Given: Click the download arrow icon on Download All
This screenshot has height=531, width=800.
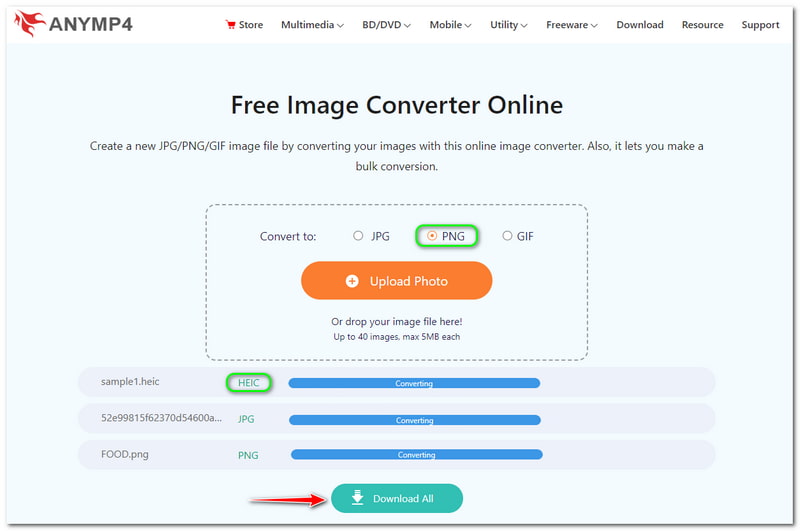Looking at the screenshot, I should [358, 497].
